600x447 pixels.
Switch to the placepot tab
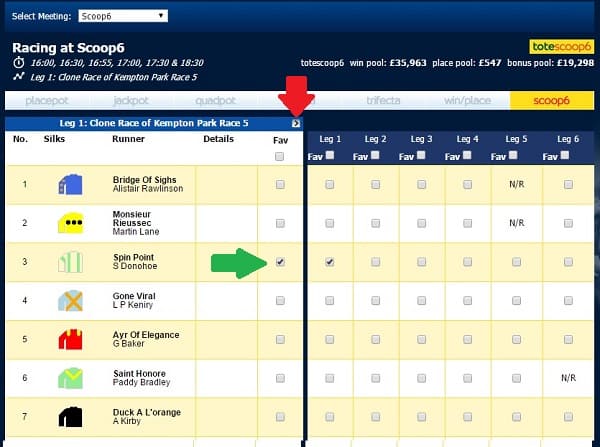(47, 101)
